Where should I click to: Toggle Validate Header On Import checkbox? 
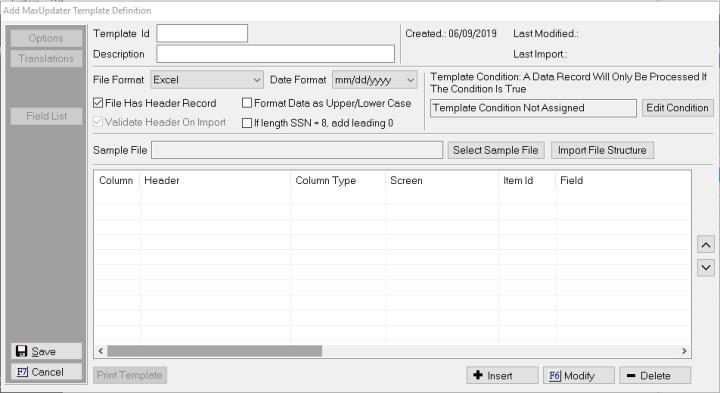(x=98, y=122)
